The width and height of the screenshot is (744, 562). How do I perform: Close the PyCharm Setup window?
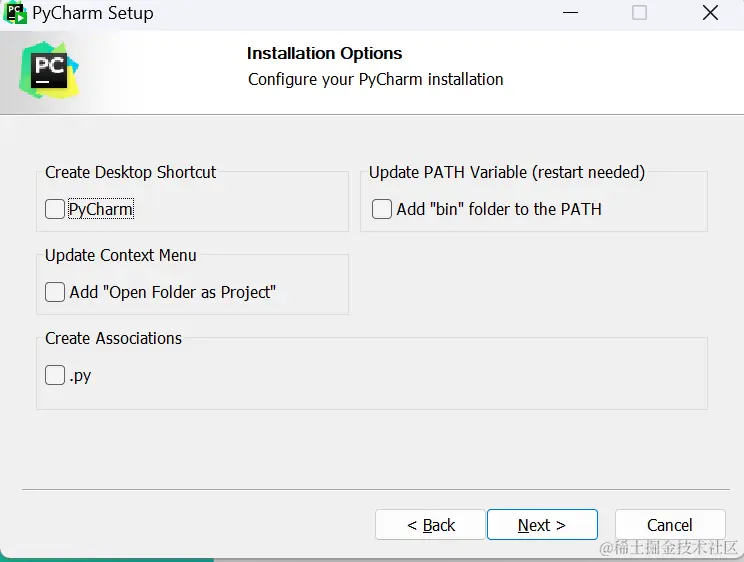point(710,13)
